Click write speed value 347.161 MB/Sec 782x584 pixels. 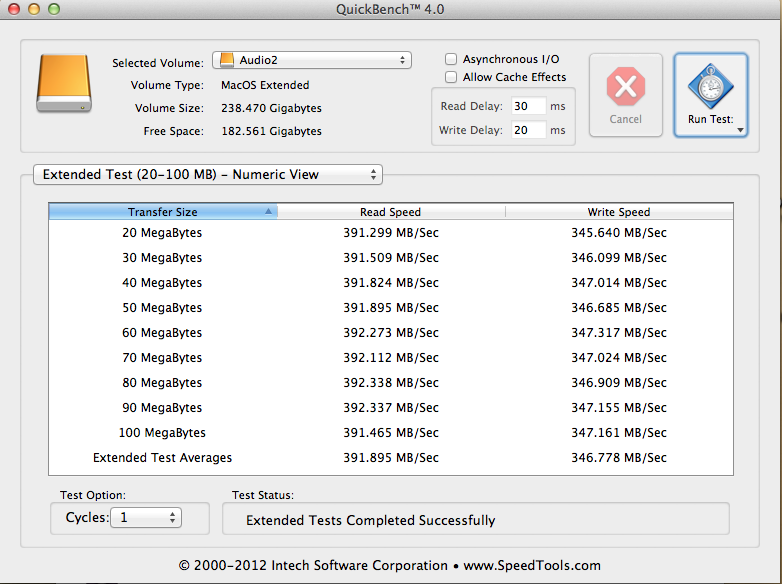pos(619,432)
